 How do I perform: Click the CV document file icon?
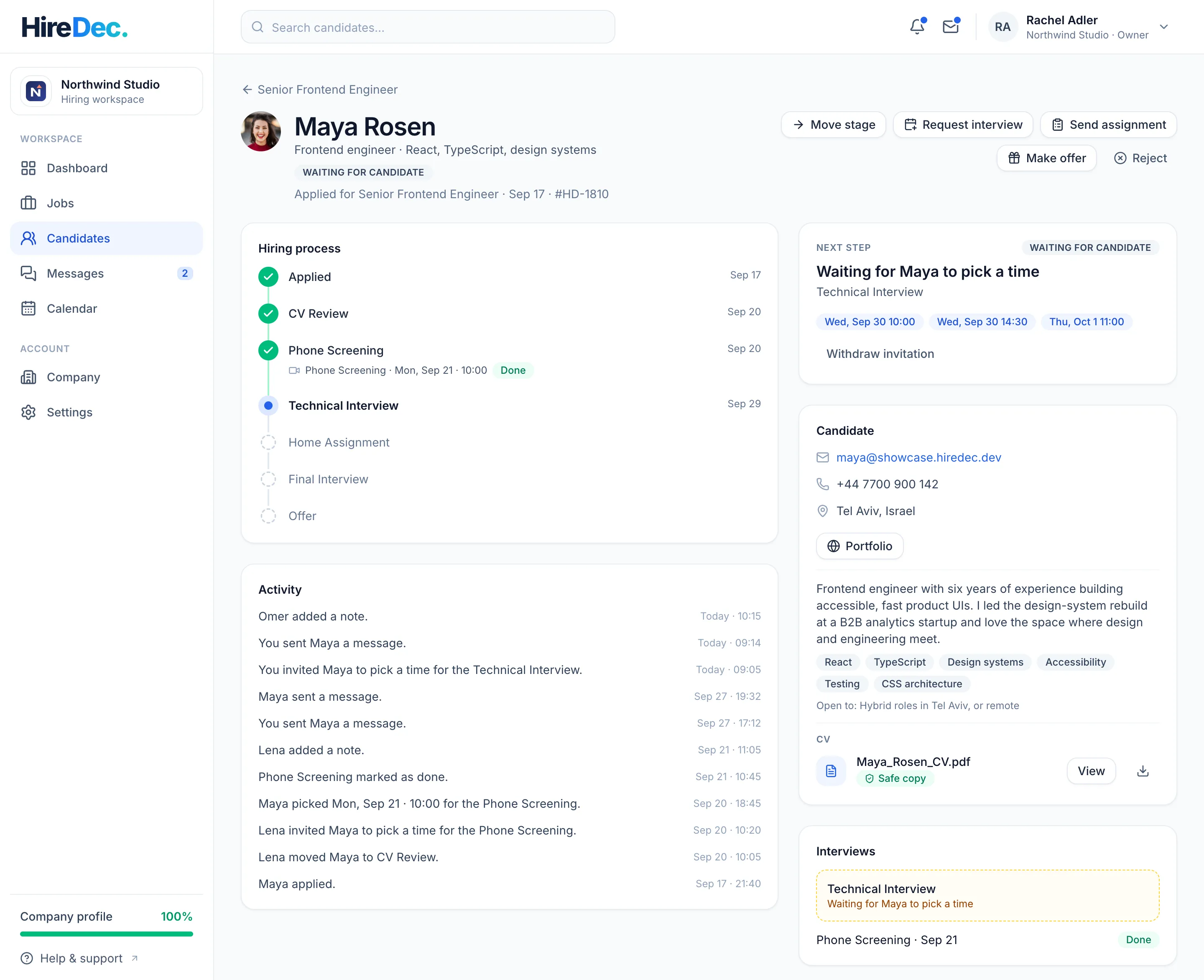[831, 771]
